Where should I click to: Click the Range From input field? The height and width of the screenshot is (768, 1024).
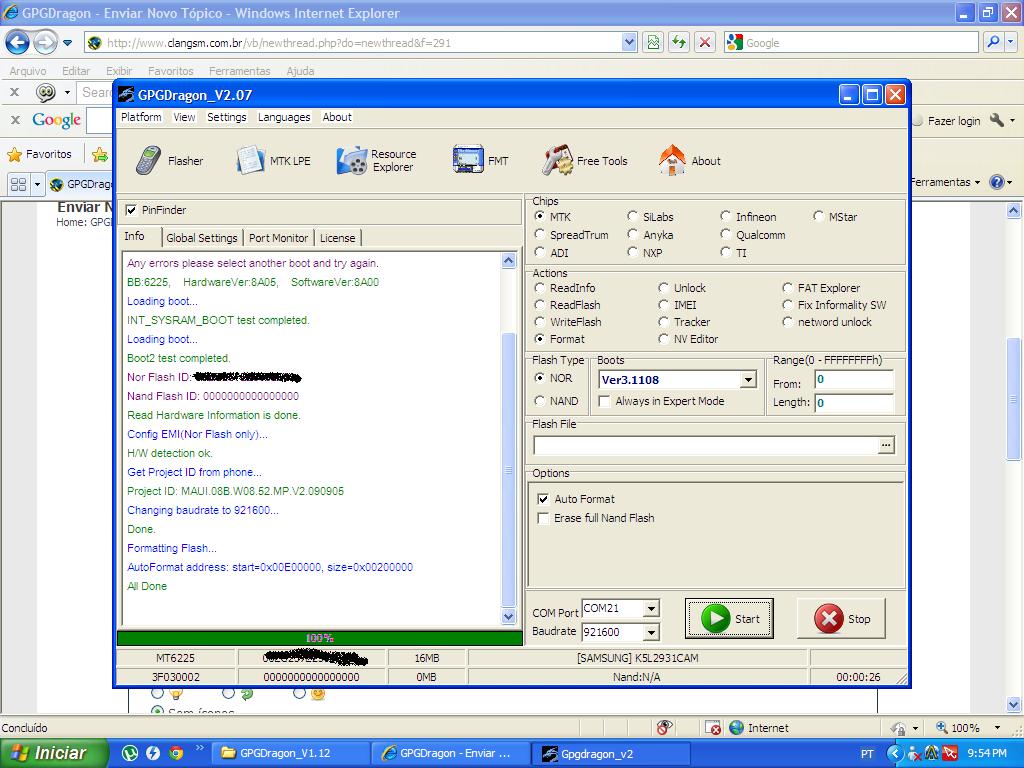pos(854,380)
